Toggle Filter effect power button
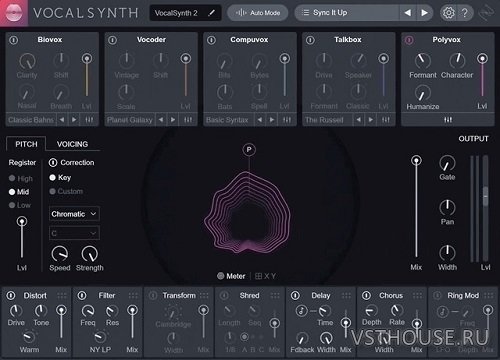Screen dimensions: 500x360 (x=82, y=296)
